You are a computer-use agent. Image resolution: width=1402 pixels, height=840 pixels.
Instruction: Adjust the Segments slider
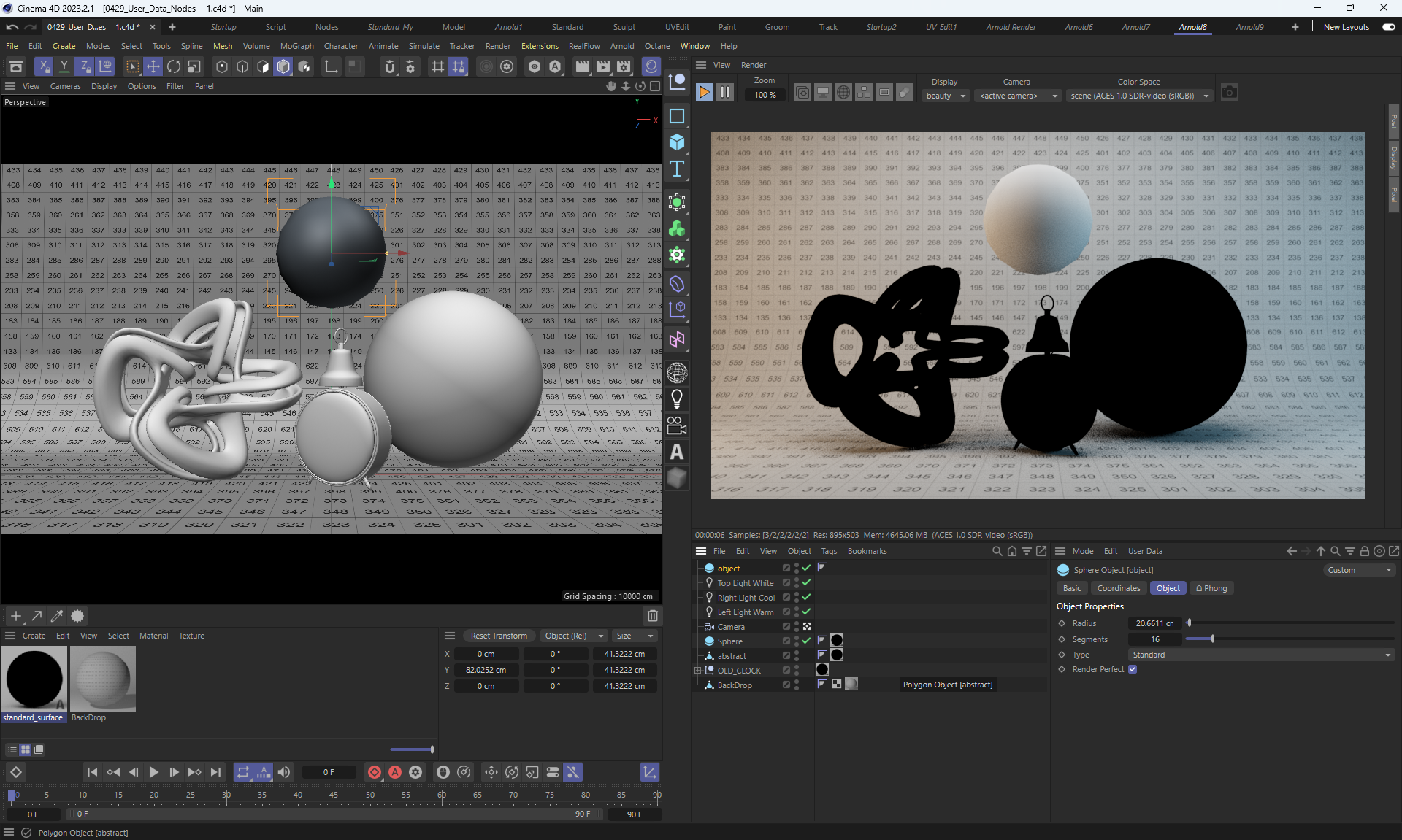(1212, 639)
